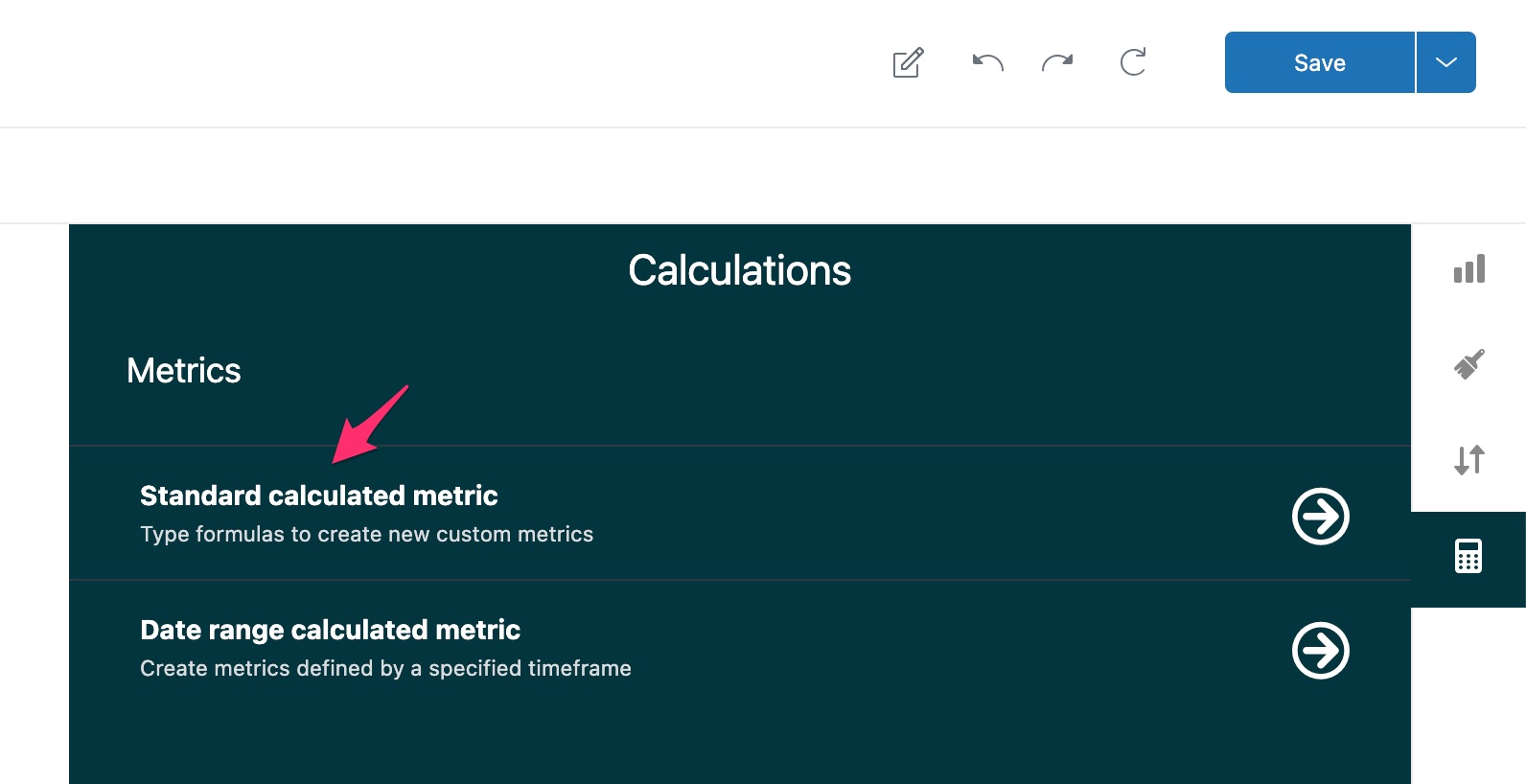Click the Metrics section header
Image resolution: width=1526 pixels, height=784 pixels.
pyautogui.click(x=183, y=371)
